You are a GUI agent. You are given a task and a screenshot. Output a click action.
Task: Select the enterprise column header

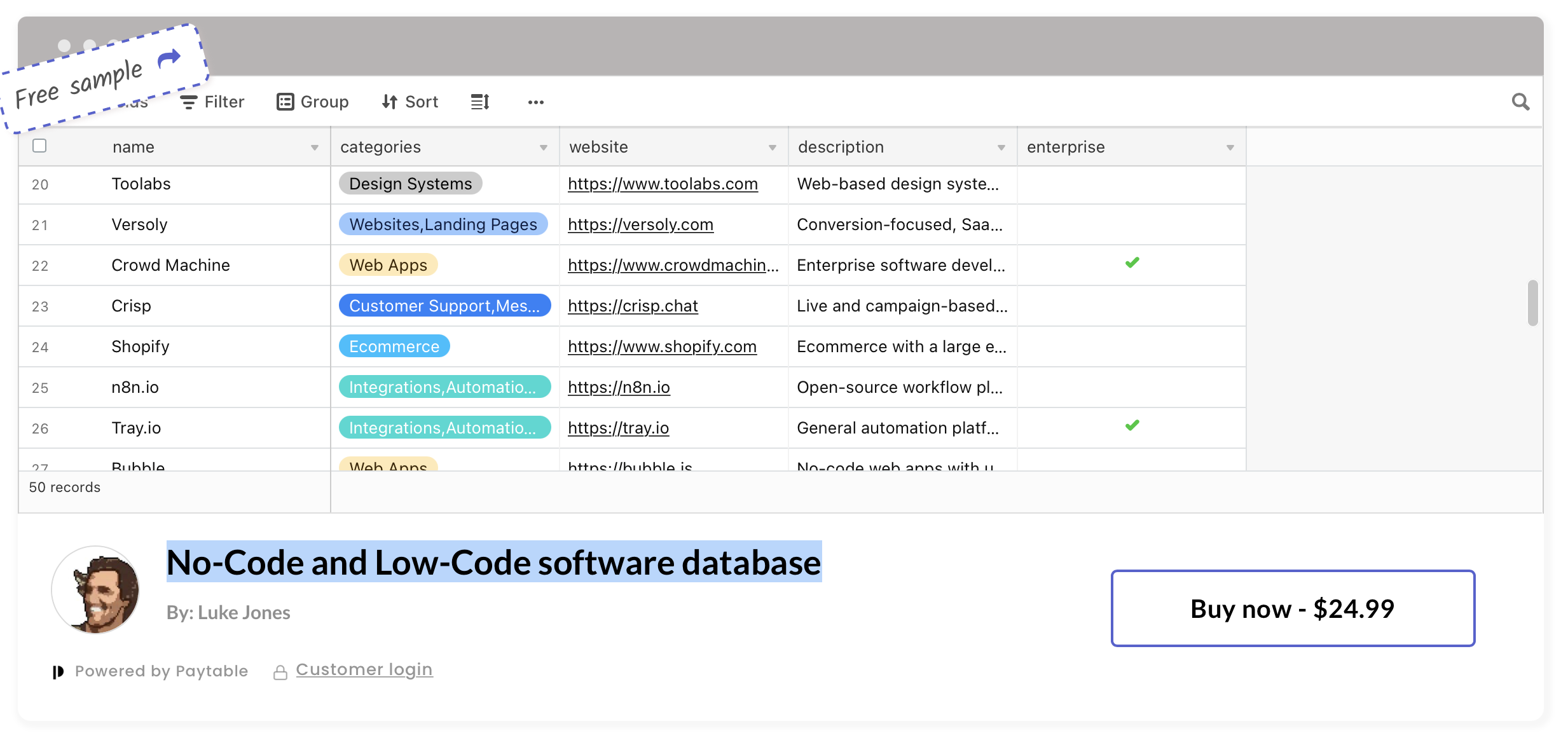(x=1065, y=147)
